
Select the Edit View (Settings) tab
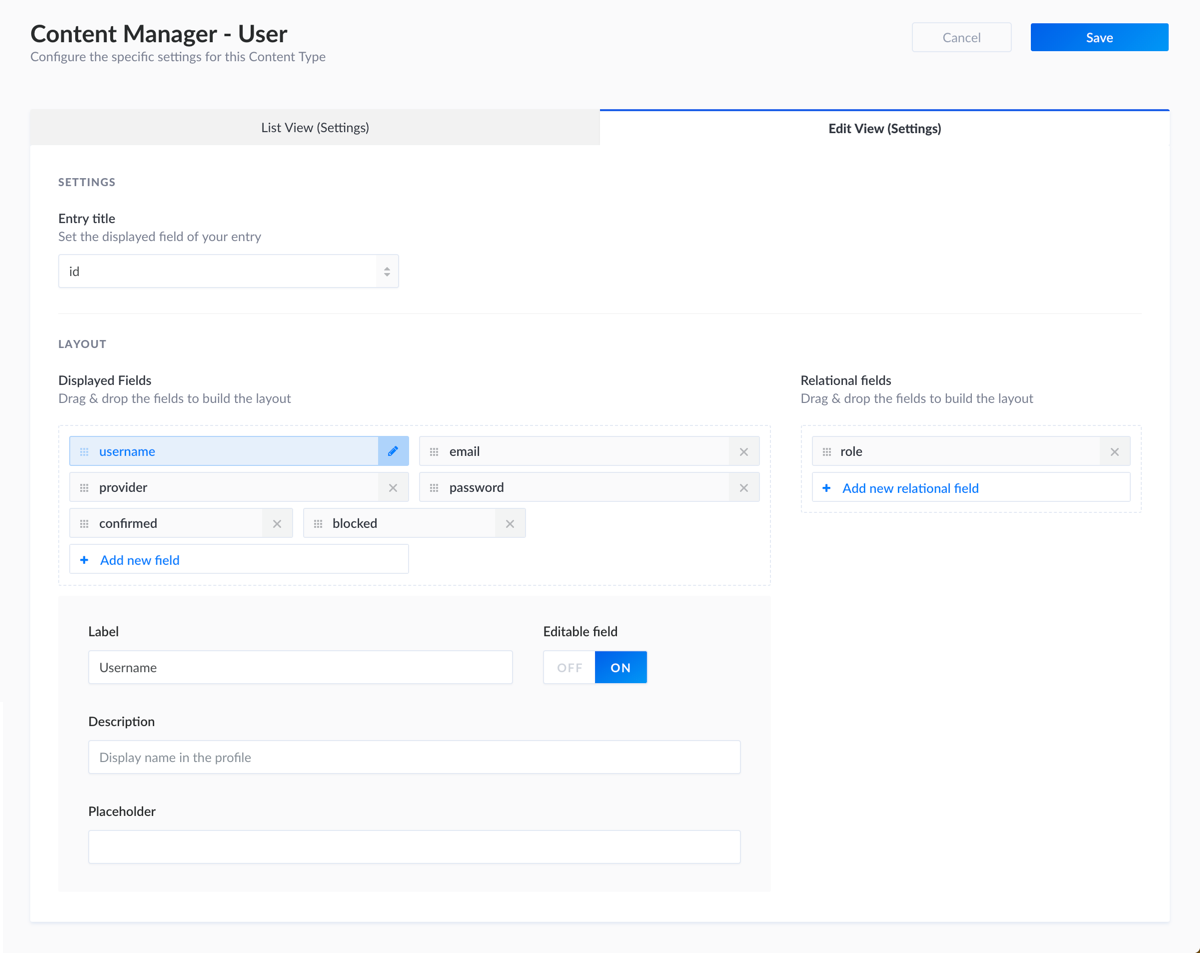coord(884,128)
